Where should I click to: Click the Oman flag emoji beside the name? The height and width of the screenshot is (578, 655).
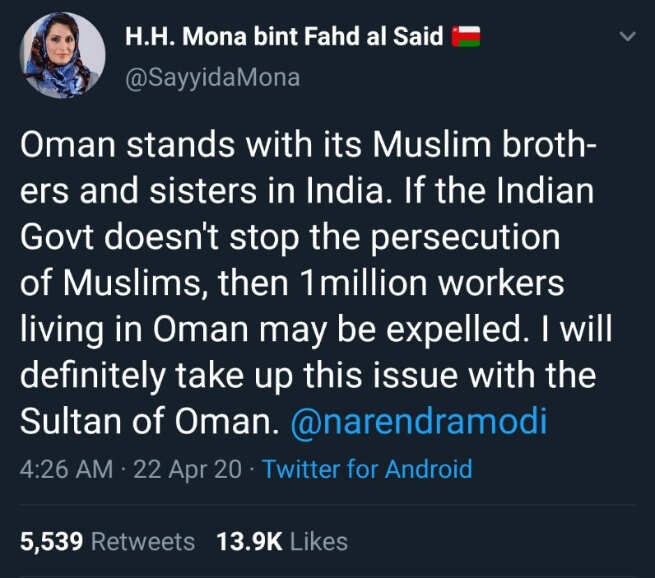click(466, 38)
